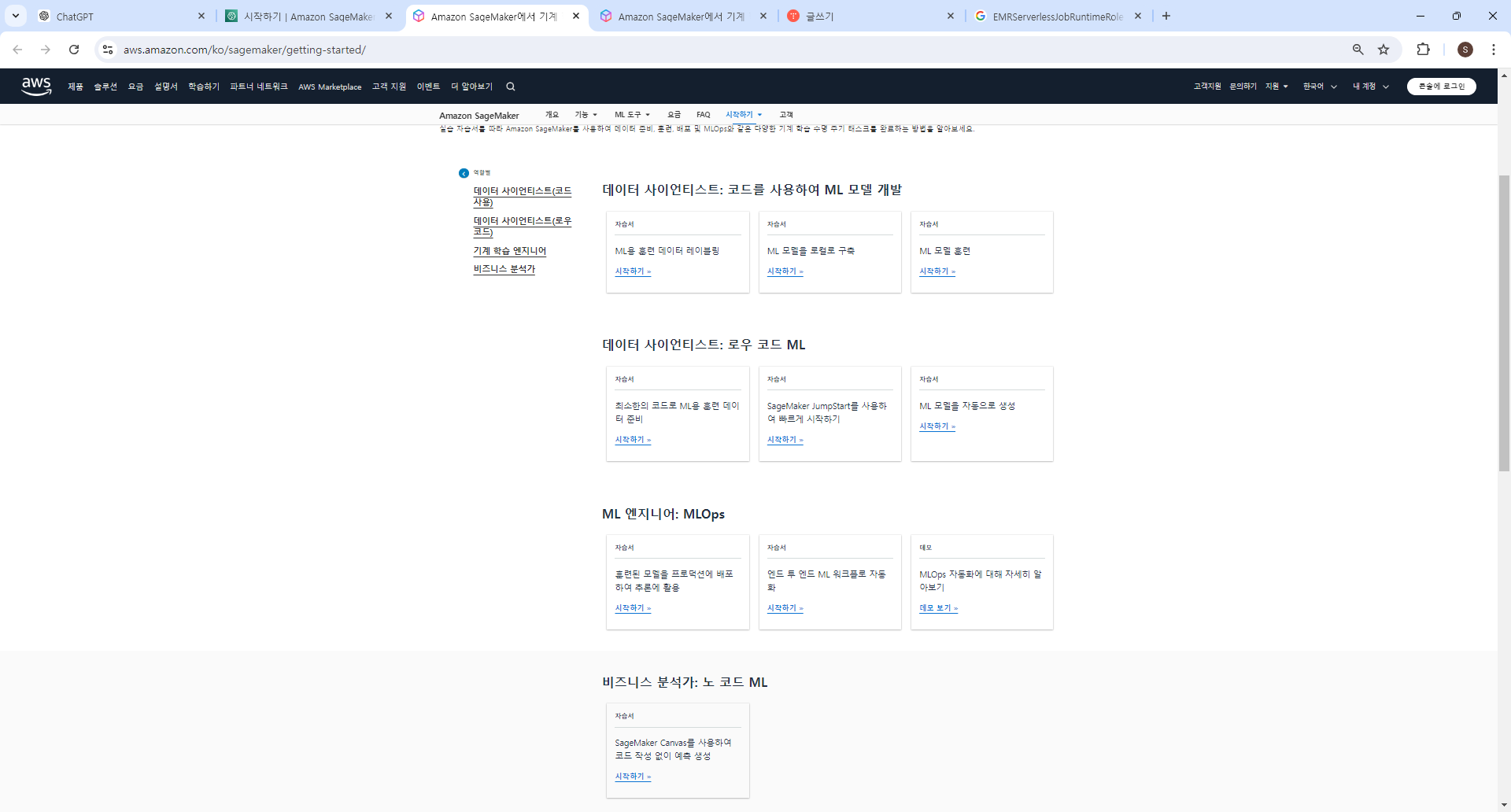Expand the 지원 dropdown in header
Screen dimensions: 1511x812
(x=1276, y=87)
